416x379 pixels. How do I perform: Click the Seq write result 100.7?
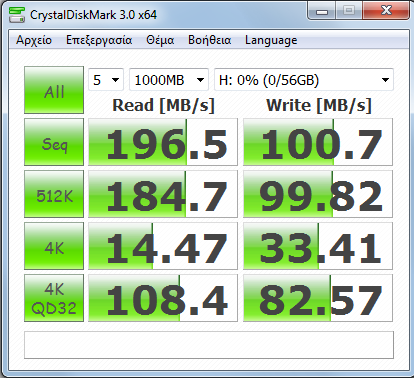click(x=318, y=142)
